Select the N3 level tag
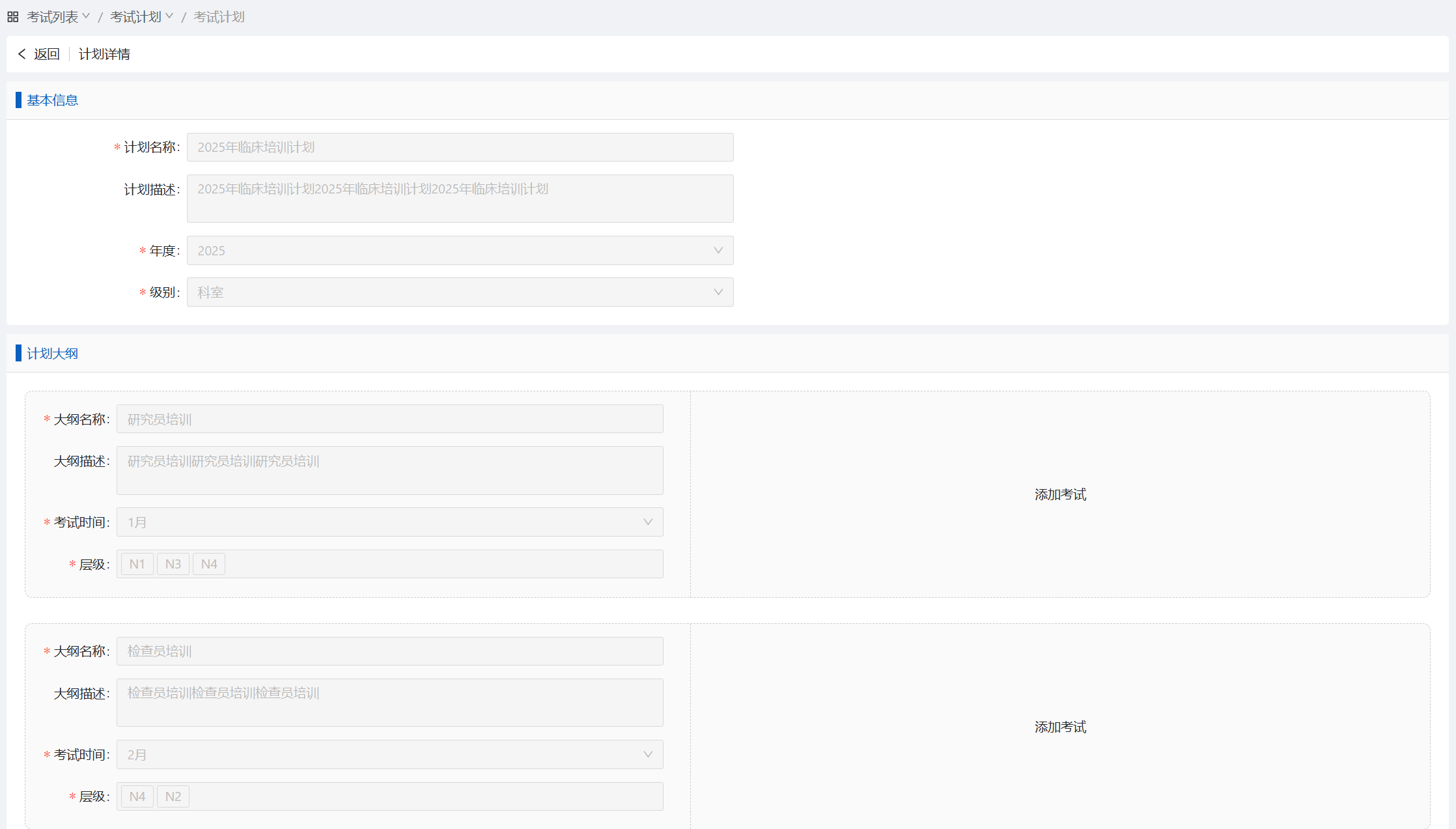This screenshot has height=829, width=1456. (x=173, y=564)
